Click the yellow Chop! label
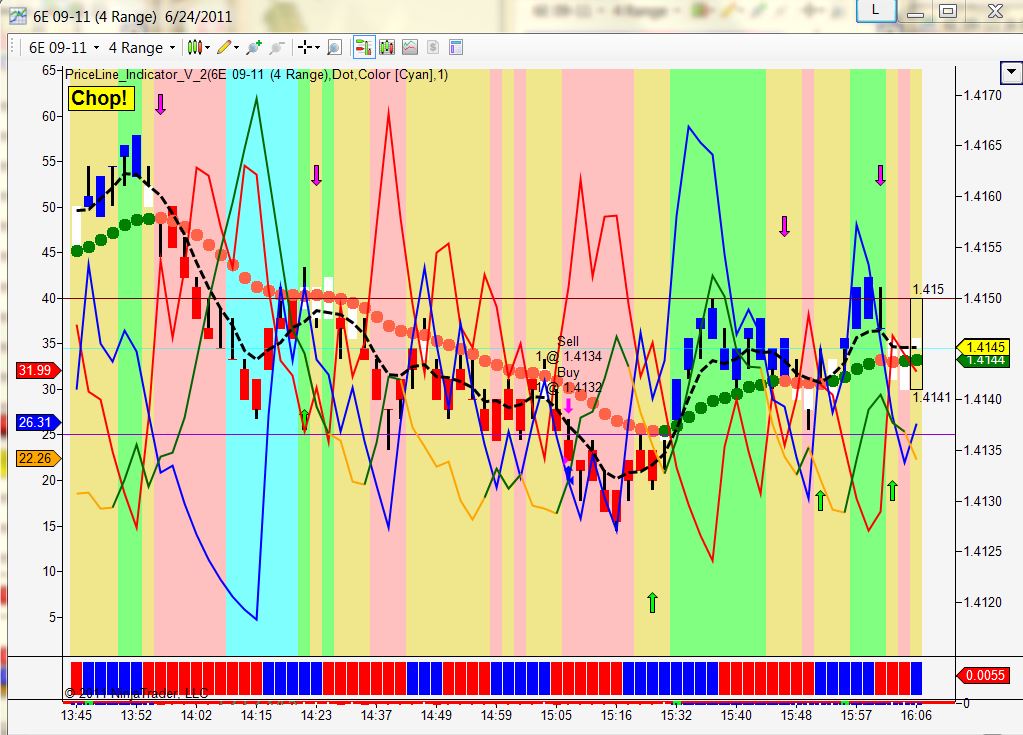Image resolution: width=1023 pixels, height=735 pixels. (100, 98)
